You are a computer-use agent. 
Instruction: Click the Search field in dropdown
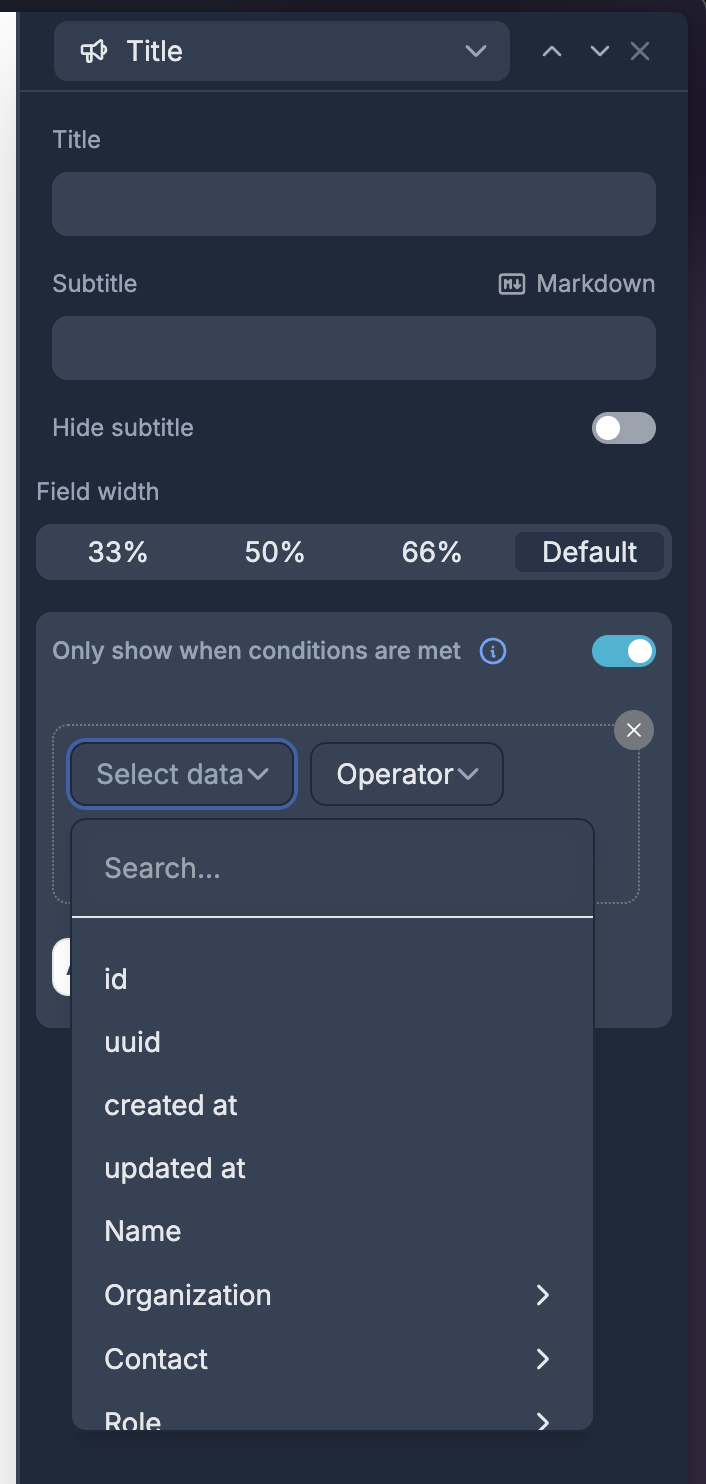tap(332, 868)
